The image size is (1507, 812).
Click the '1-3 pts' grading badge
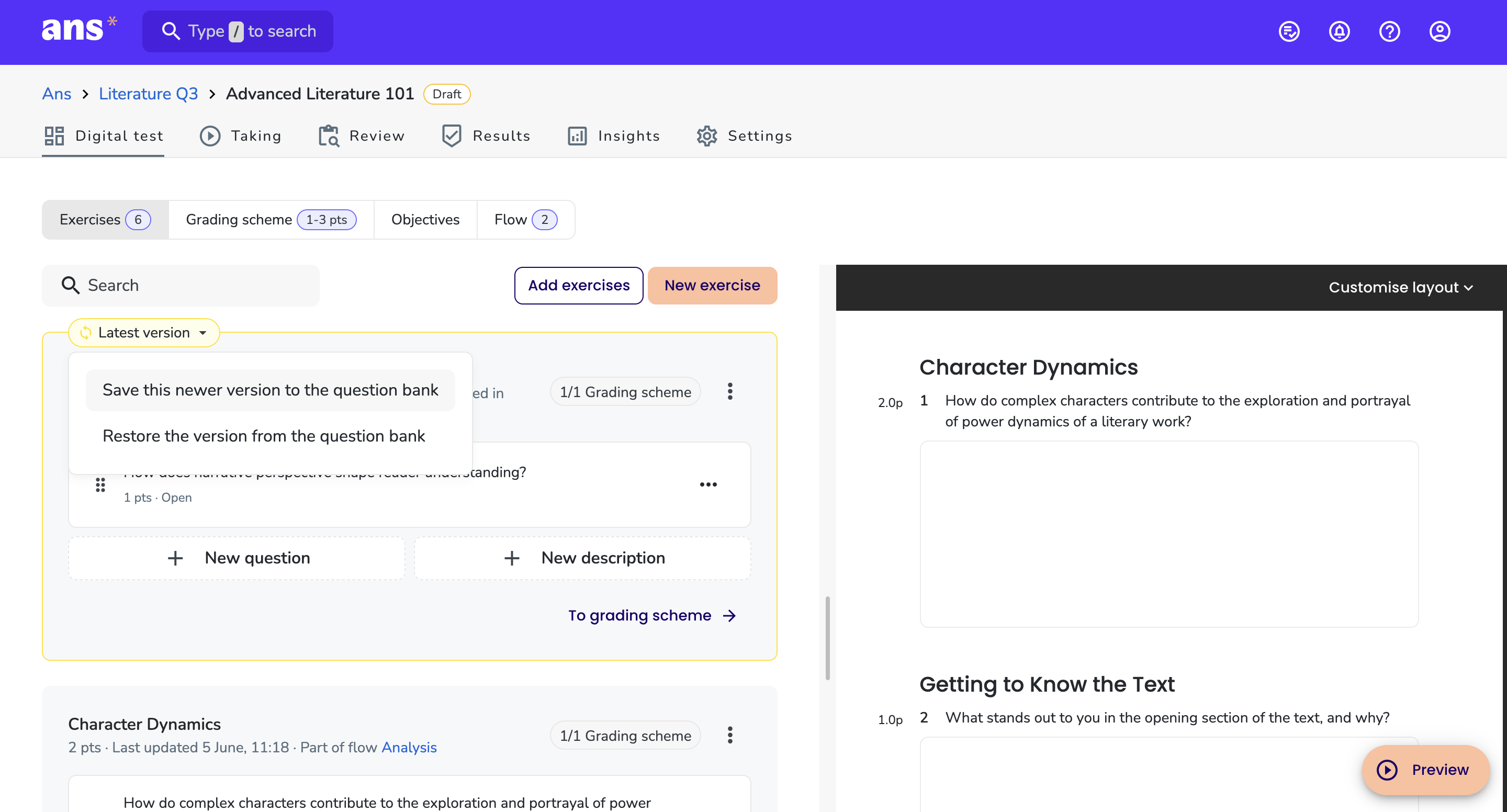tap(327, 220)
